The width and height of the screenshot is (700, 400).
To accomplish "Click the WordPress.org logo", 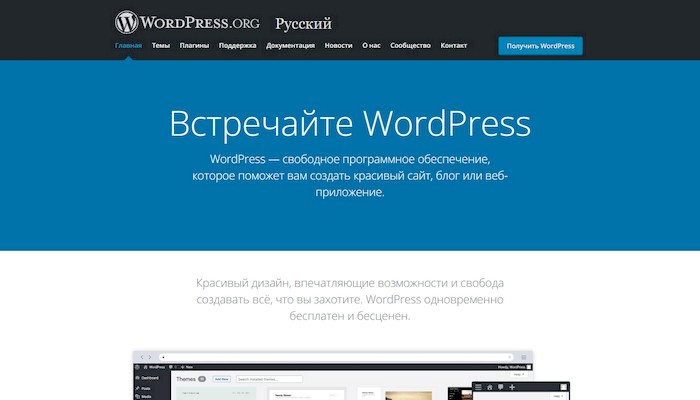I will 187,22.
